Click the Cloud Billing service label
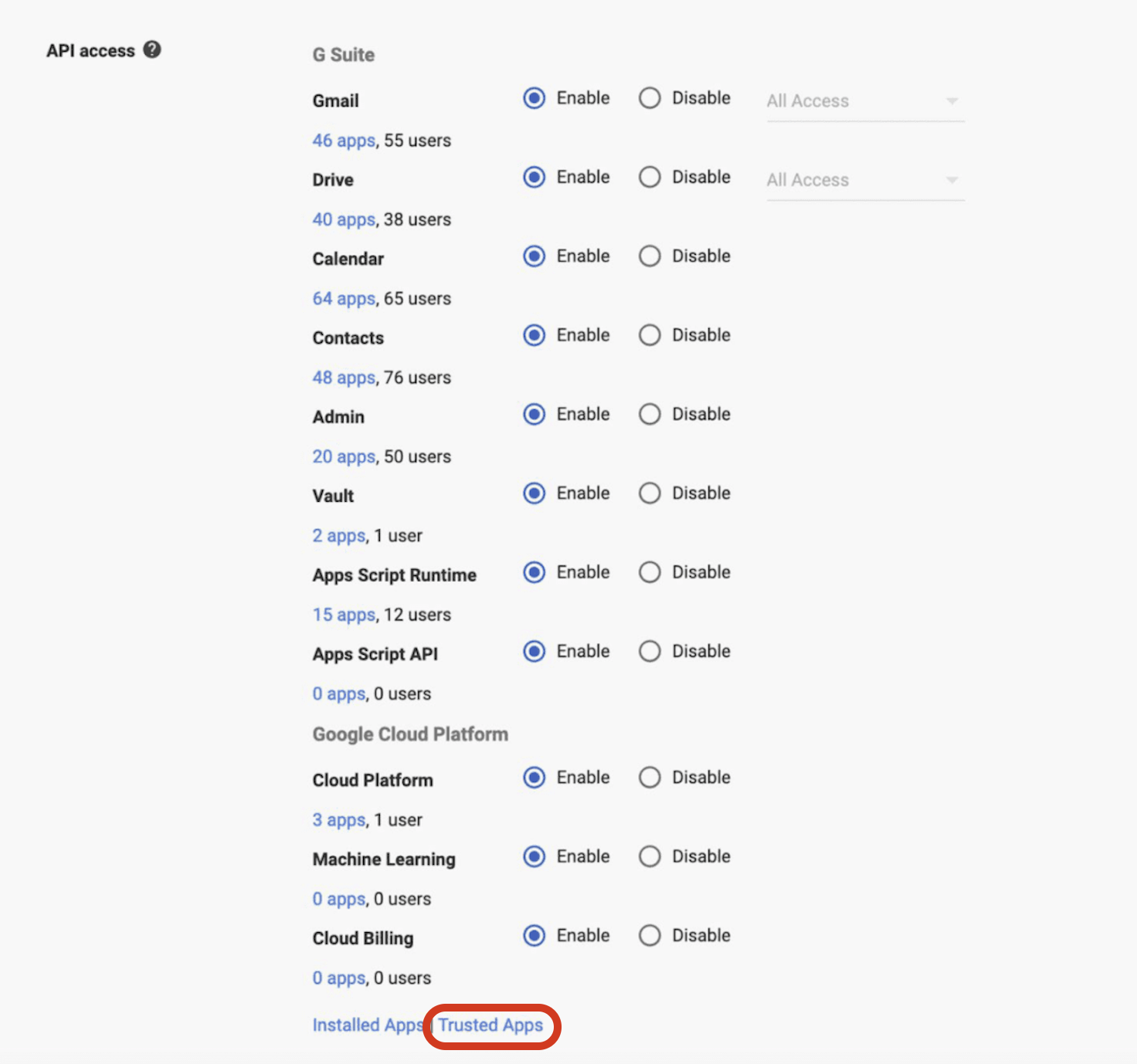Image resolution: width=1137 pixels, height=1064 pixels. point(363,938)
